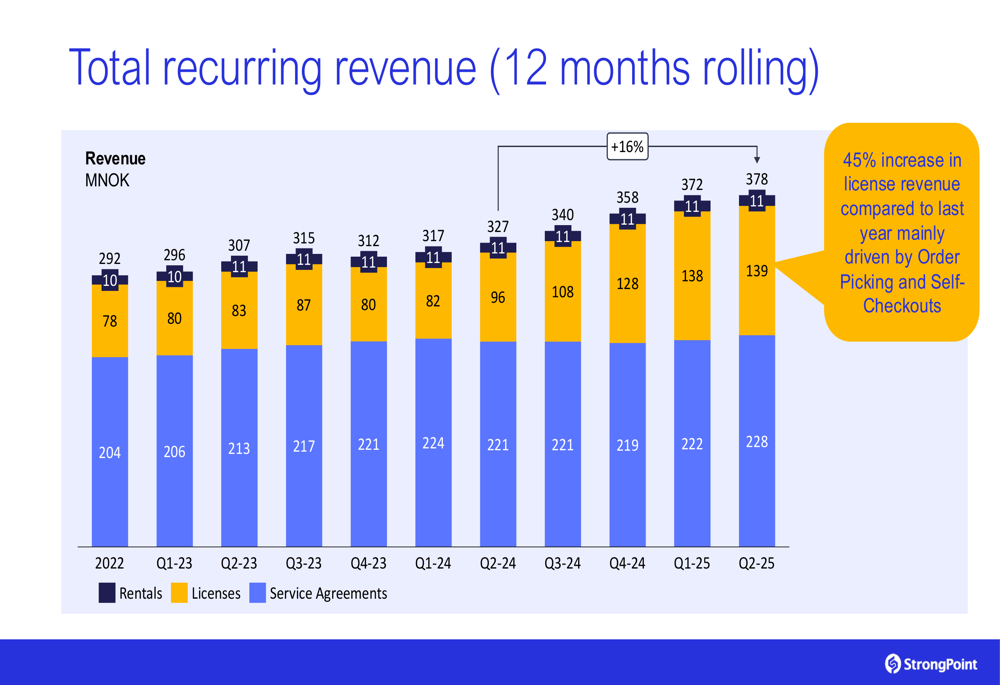Click the Q3-23 x-axis label
Image resolution: width=1000 pixels, height=685 pixels.
click(304, 563)
